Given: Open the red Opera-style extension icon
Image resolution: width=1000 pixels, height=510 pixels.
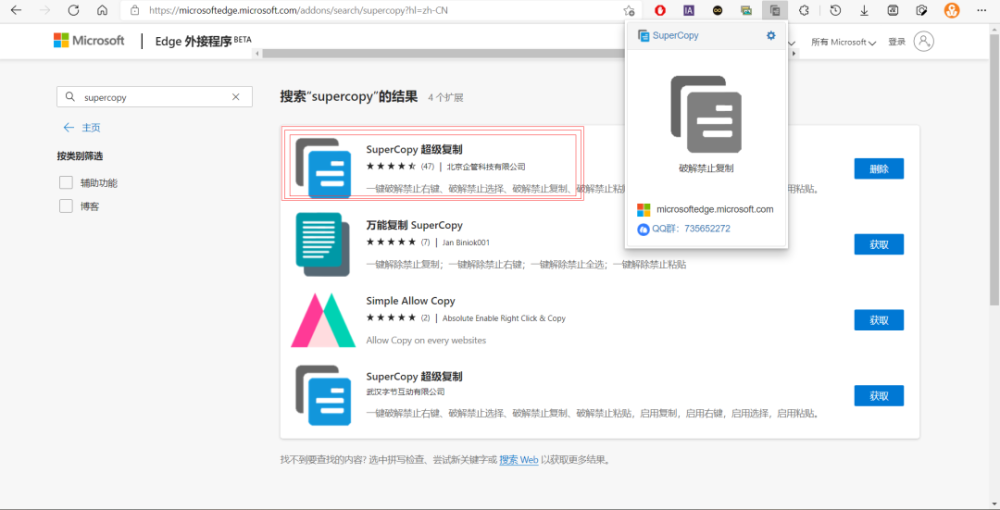Looking at the screenshot, I should [660, 10].
